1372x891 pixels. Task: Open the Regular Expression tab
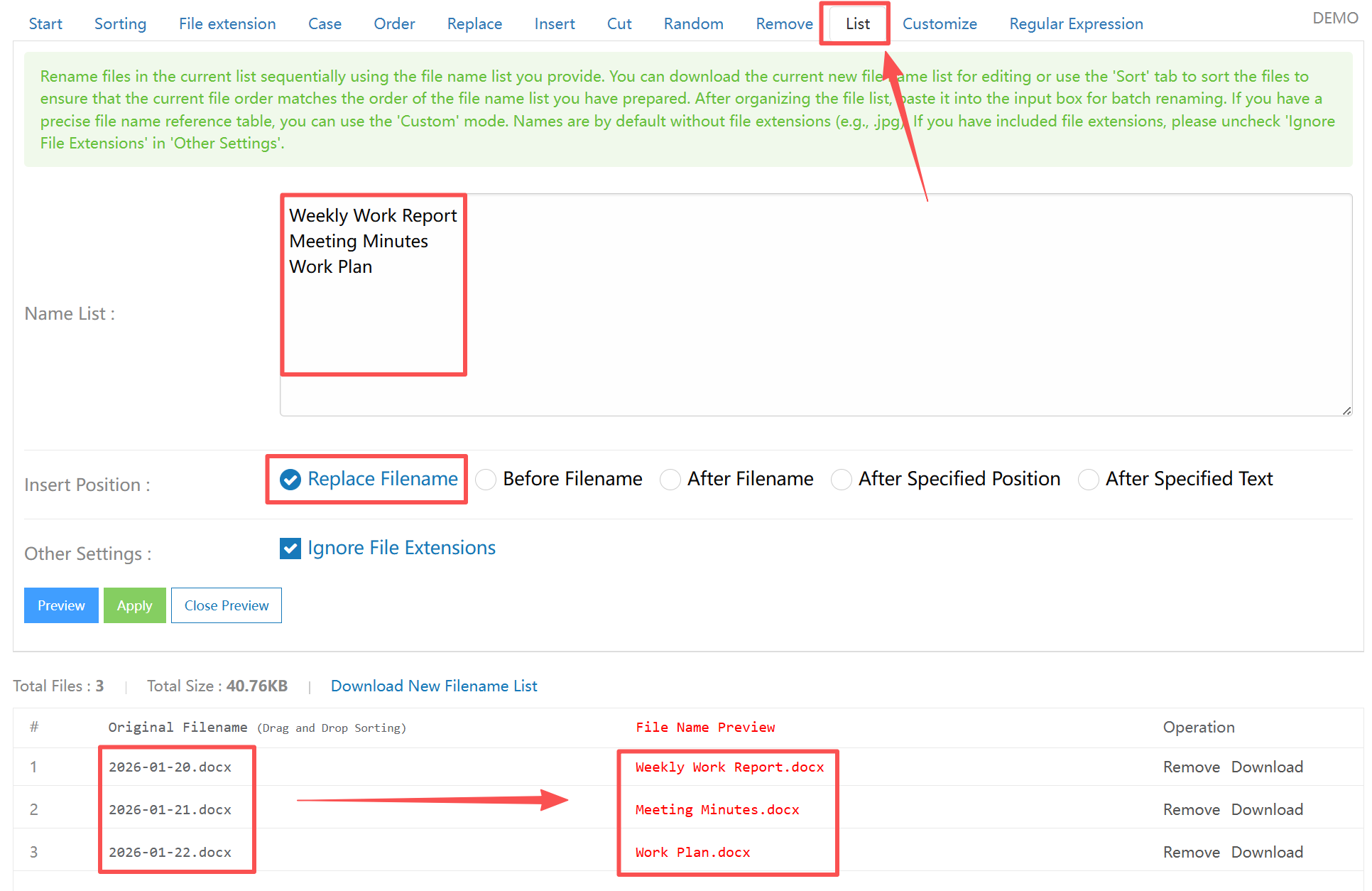click(1075, 23)
